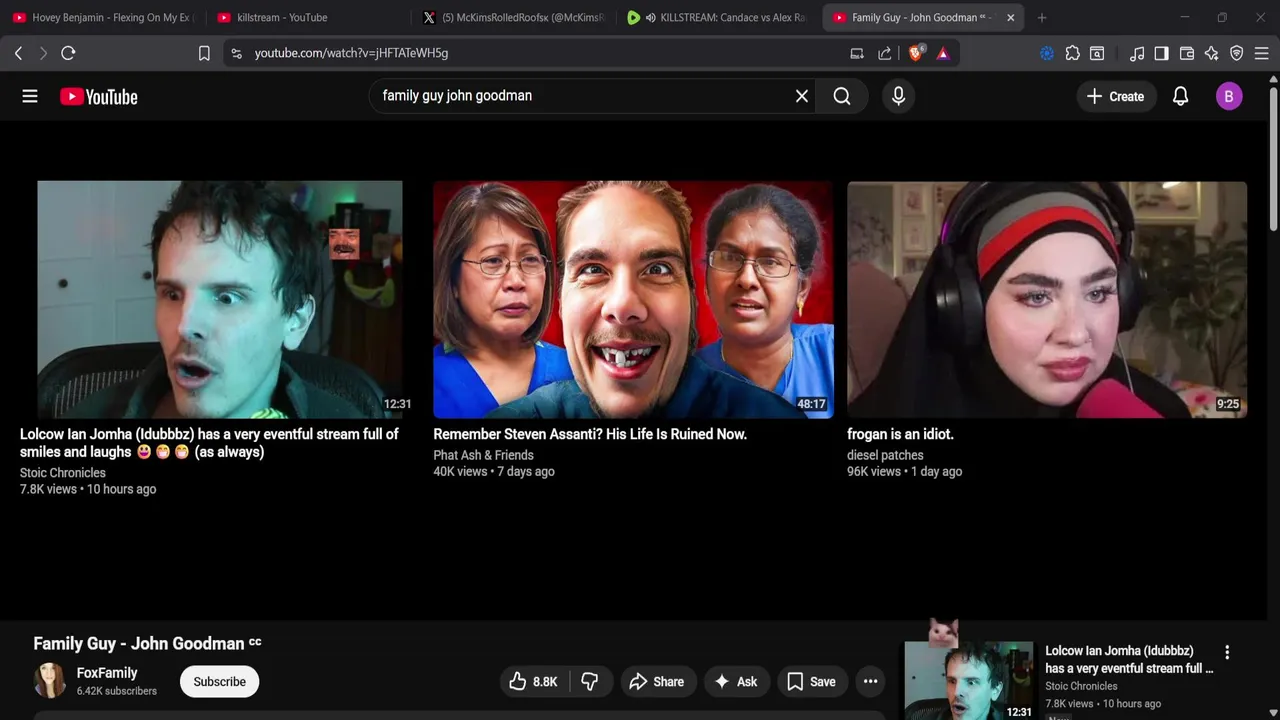Share this page from address bar
The image size is (1280, 720).
click(x=885, y=53)
